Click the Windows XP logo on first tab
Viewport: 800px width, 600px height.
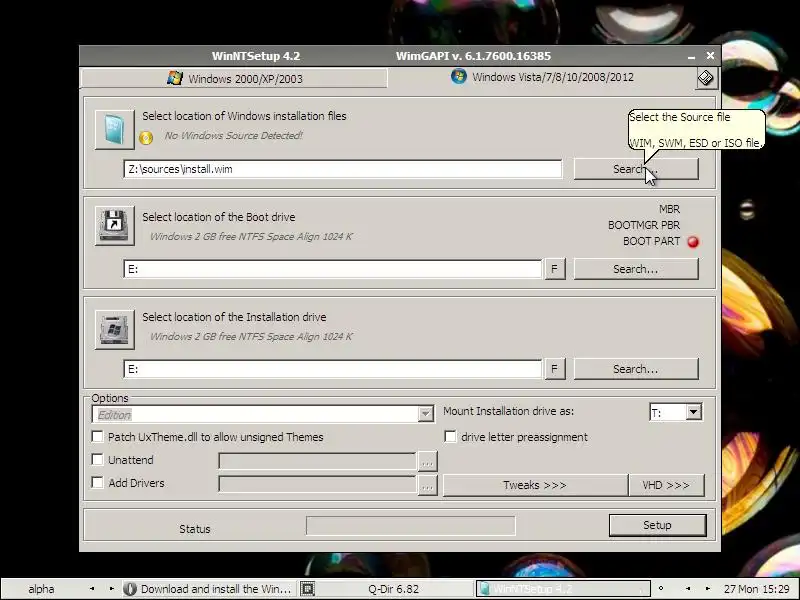click(174, 78)
